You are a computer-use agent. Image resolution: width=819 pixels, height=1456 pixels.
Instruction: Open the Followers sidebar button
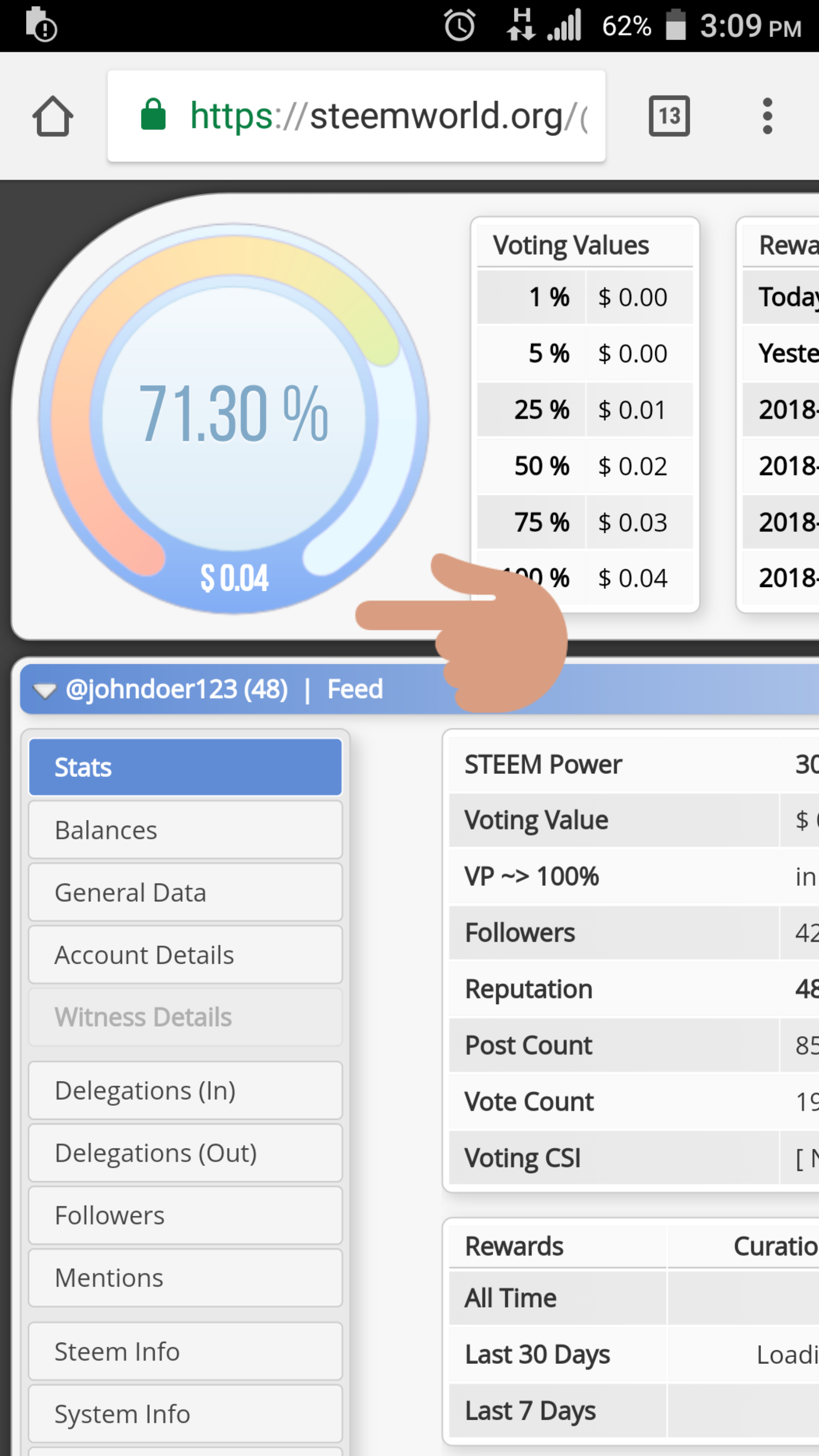click(x=186, y=1215)
